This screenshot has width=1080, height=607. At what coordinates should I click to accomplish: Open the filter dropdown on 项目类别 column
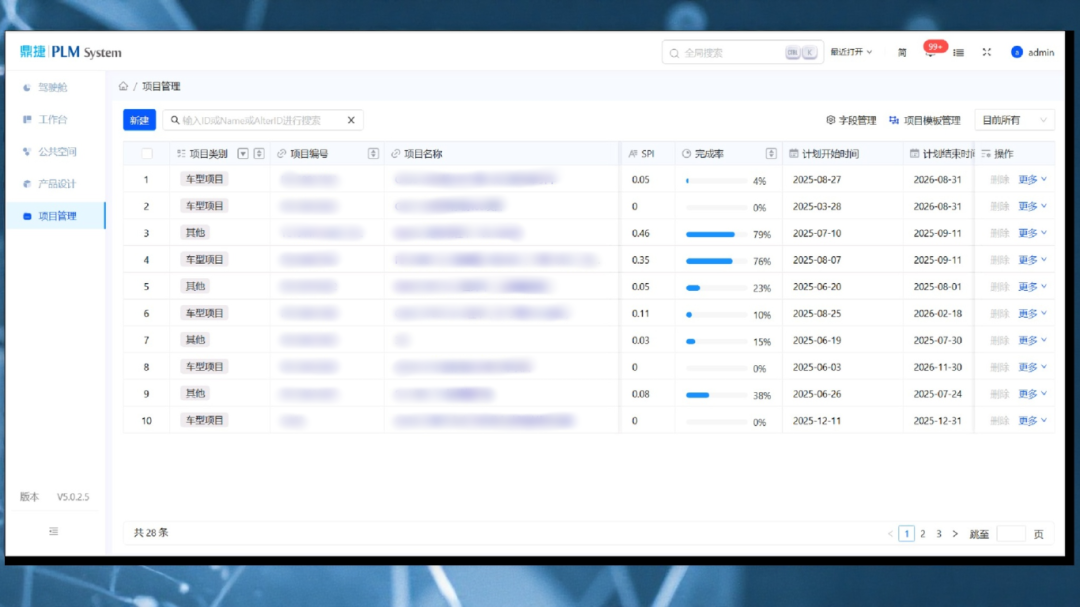pos(243,154)
